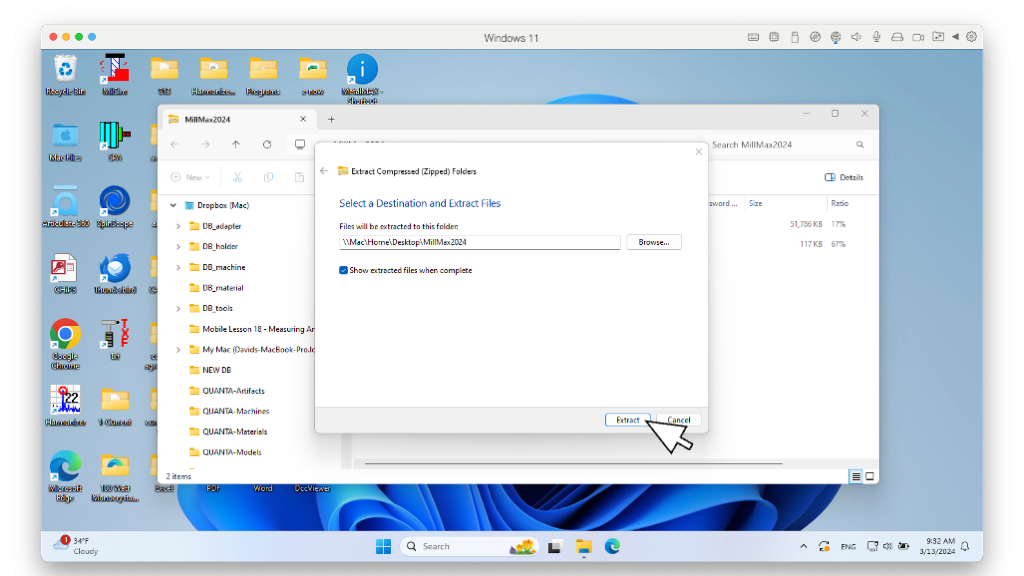Launch Thunderbird from the desktop
Image resolution: width=1024 pixels, height=576 pixels.
(x=115, y=274)
